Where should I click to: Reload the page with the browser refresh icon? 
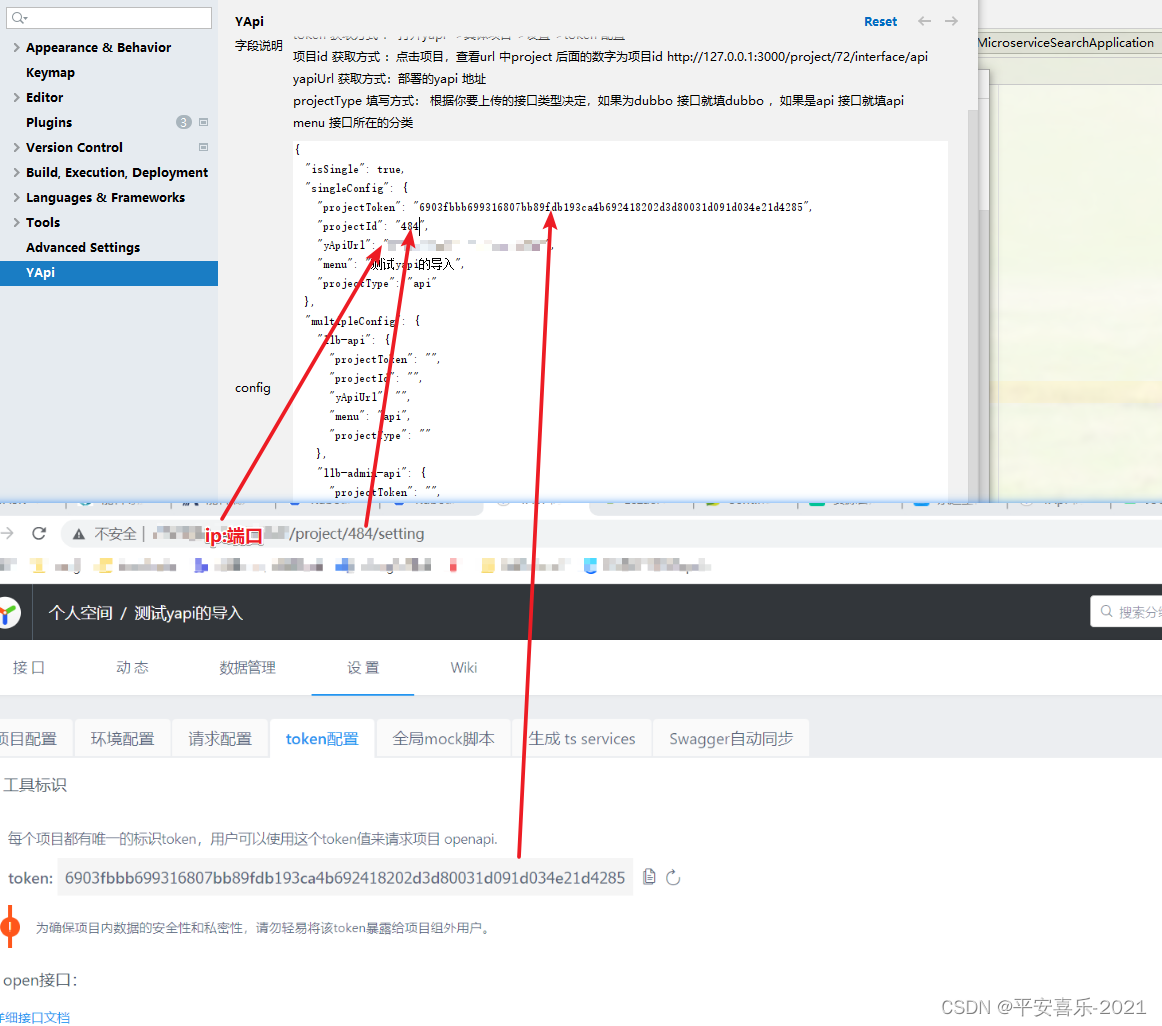(39, 533)
